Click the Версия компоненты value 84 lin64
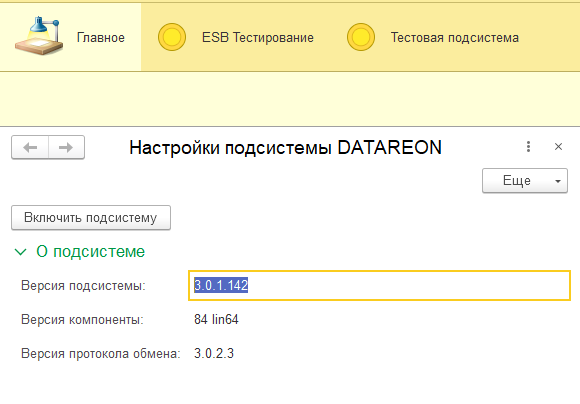The image size is (580, 404). click(x=216, y=319)
